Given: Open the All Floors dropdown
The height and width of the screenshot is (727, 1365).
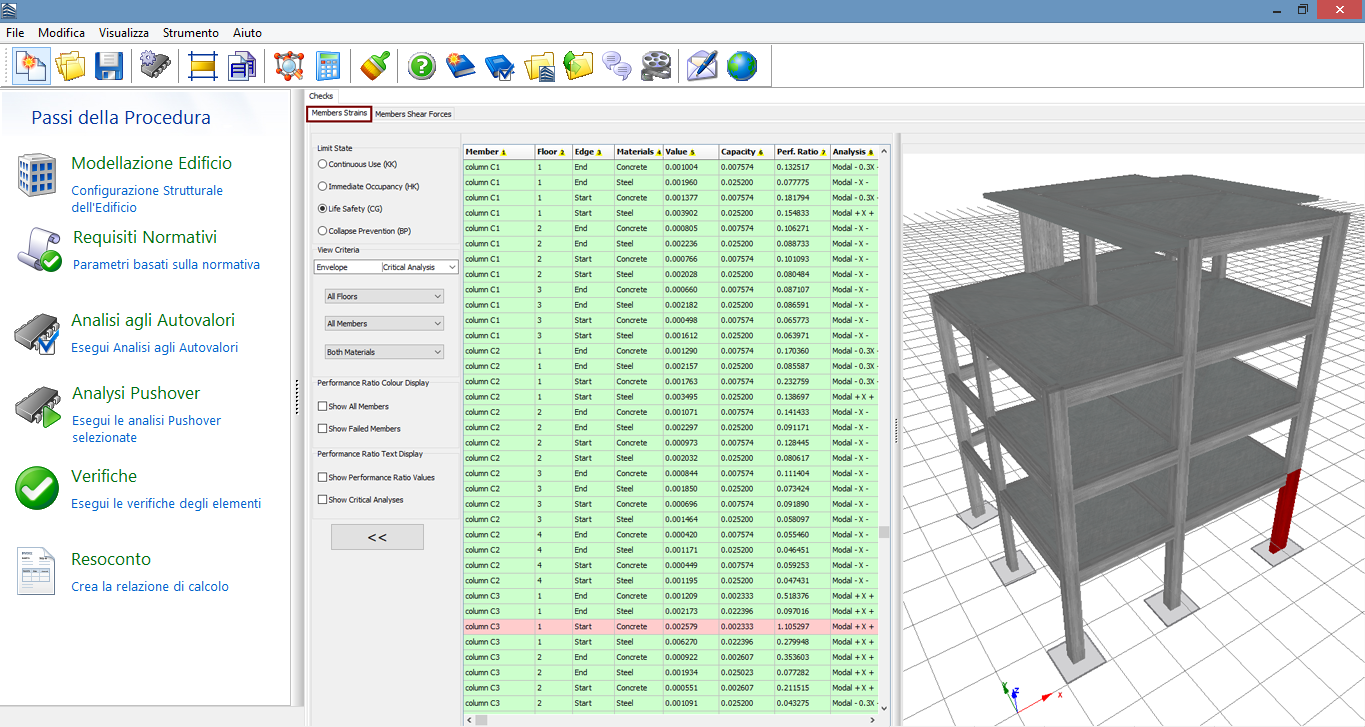Looking at the screenshot, I should (384, 297).
